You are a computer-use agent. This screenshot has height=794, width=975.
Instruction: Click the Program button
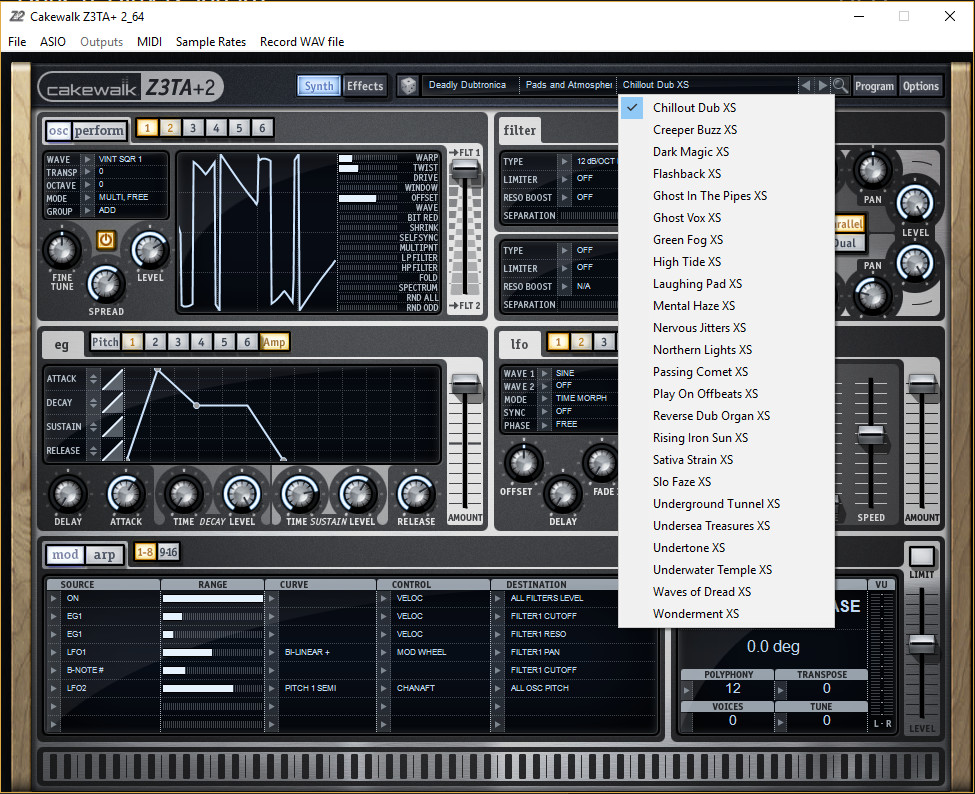pyautogui.click(x=874, y=86)
